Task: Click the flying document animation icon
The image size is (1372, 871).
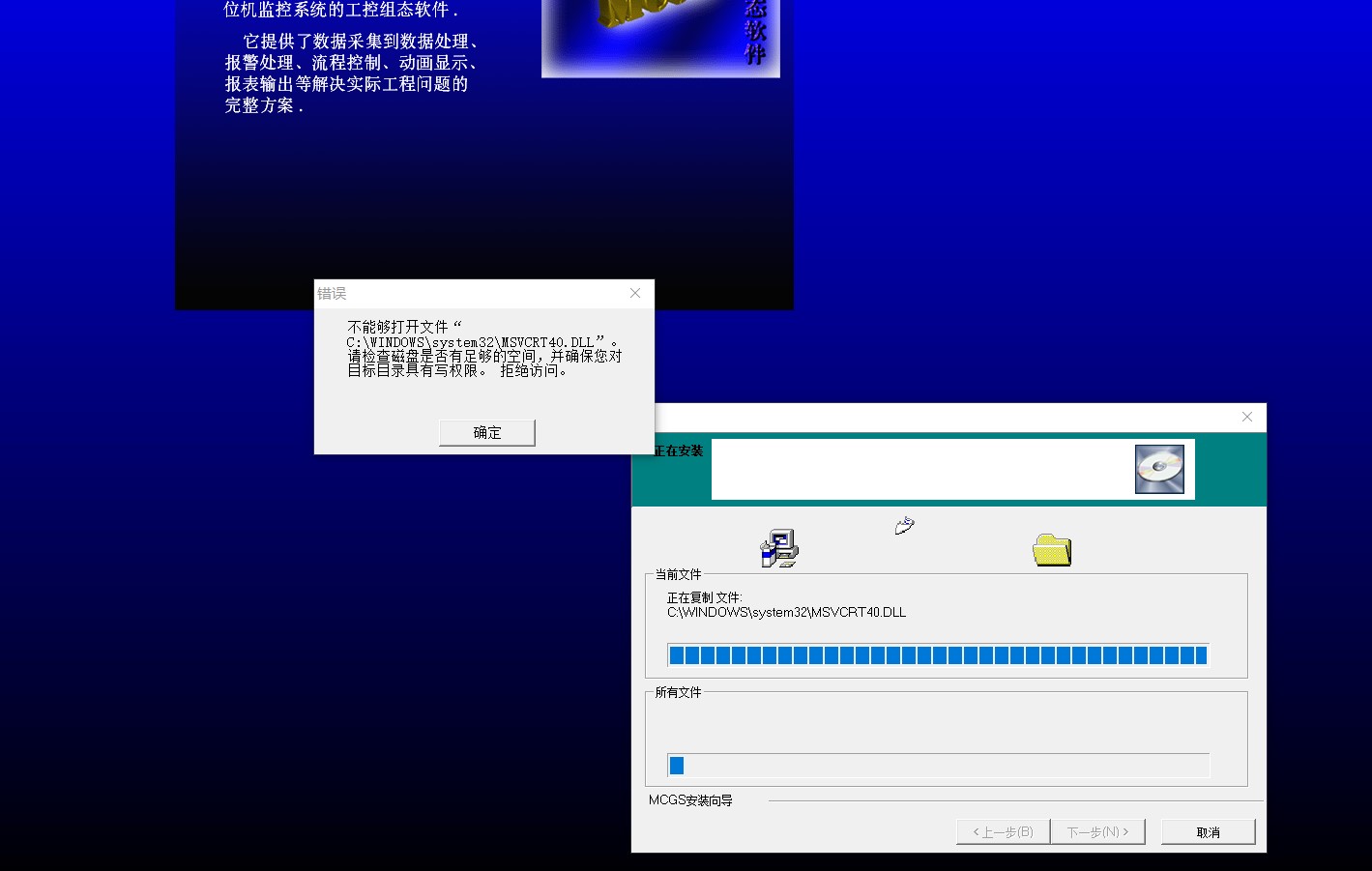Action: pyautogui.click(x=904, y=525)
